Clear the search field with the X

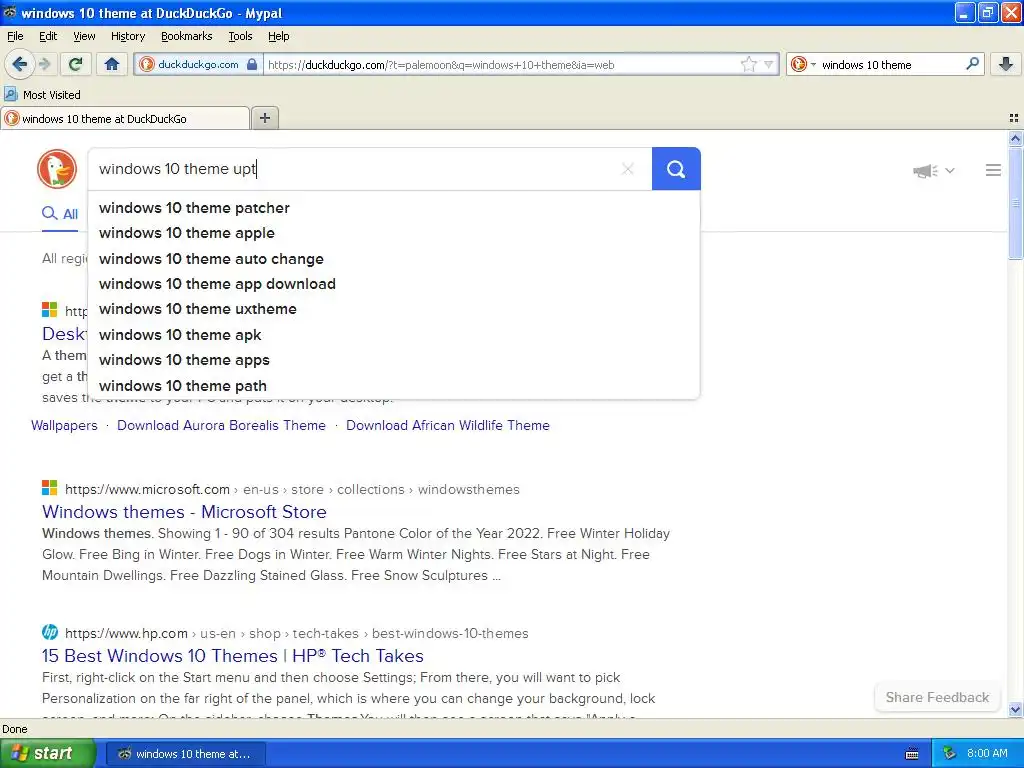click(628, 169)
